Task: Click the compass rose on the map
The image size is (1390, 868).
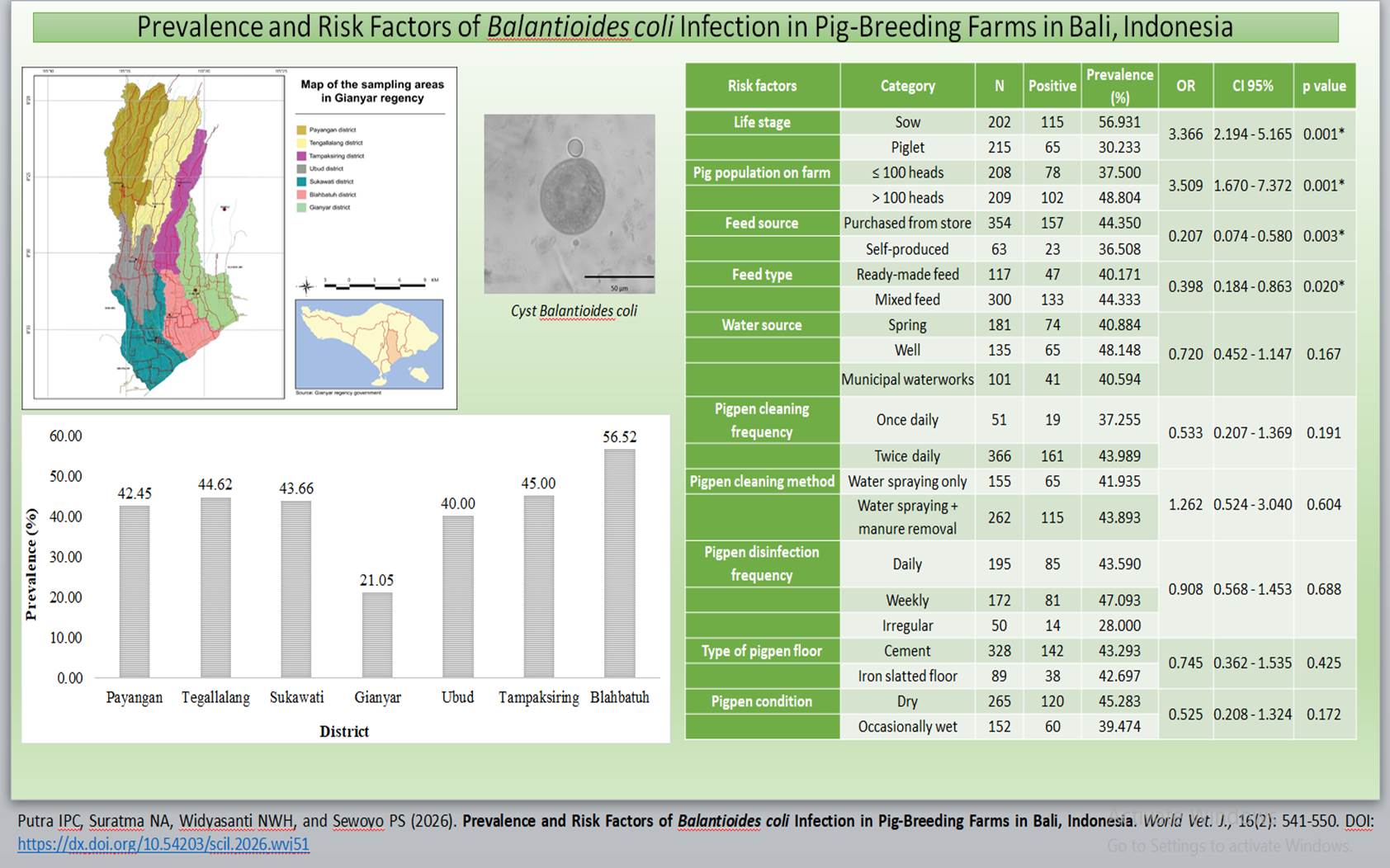Action: (305, 287)
